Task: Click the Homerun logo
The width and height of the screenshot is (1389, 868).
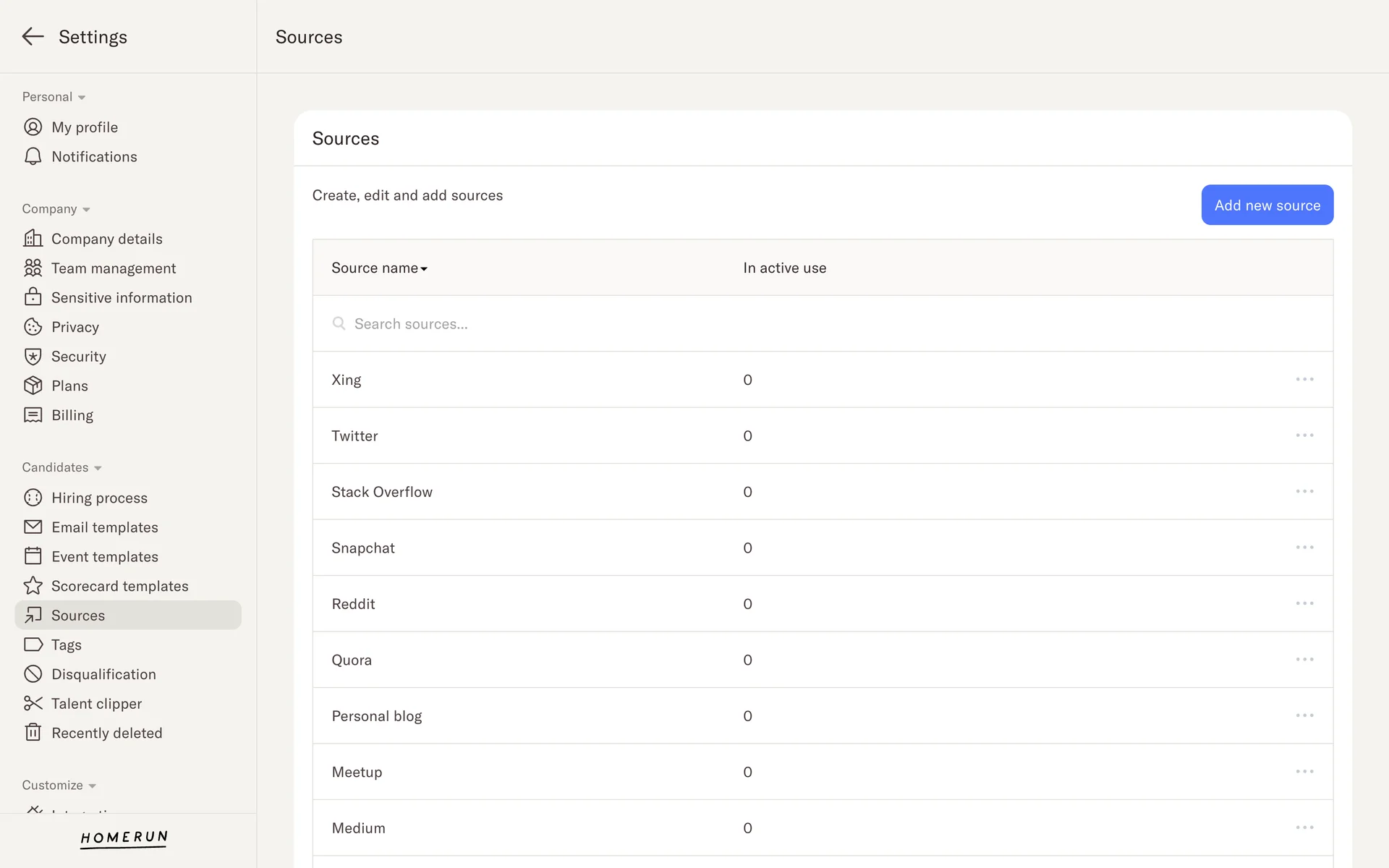Action: click(x=124, y=838)
